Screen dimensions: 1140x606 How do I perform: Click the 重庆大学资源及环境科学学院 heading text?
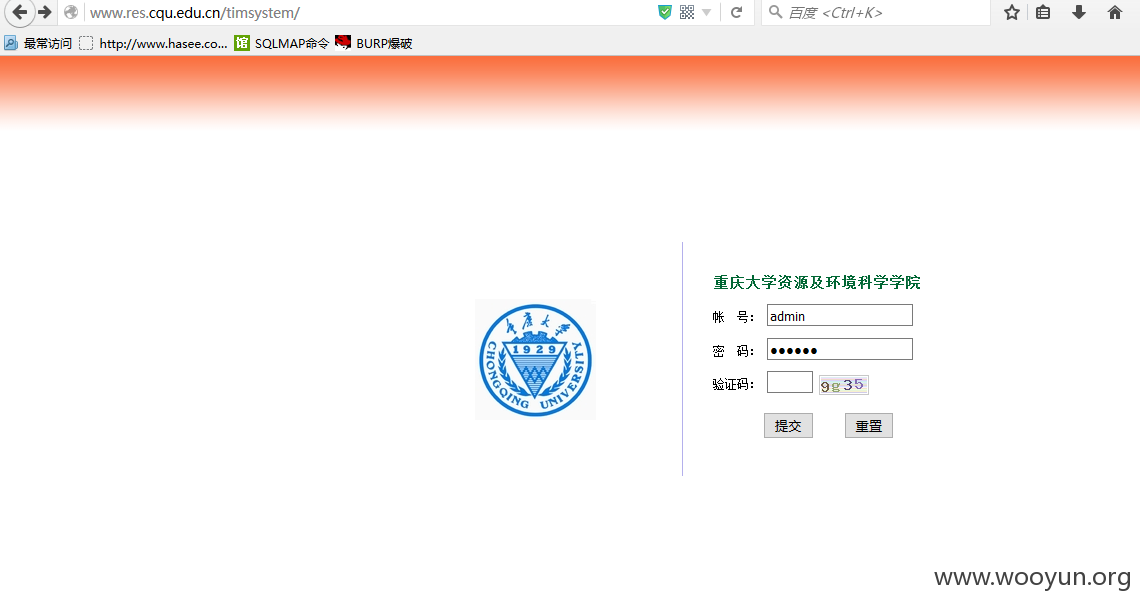(x=816, y=282)
